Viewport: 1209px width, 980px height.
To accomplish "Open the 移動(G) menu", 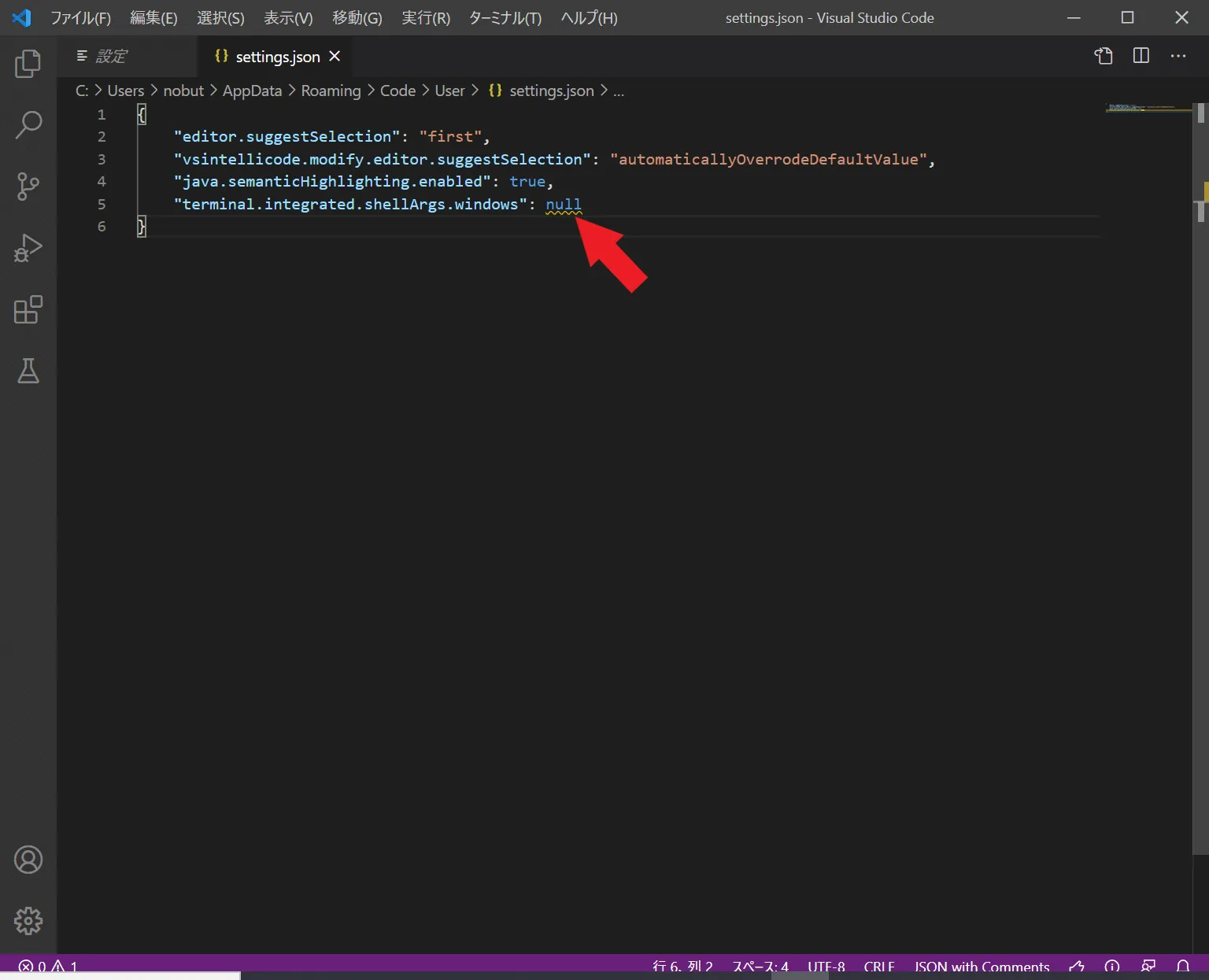I will pyautogui.click(x=357, y=17).
